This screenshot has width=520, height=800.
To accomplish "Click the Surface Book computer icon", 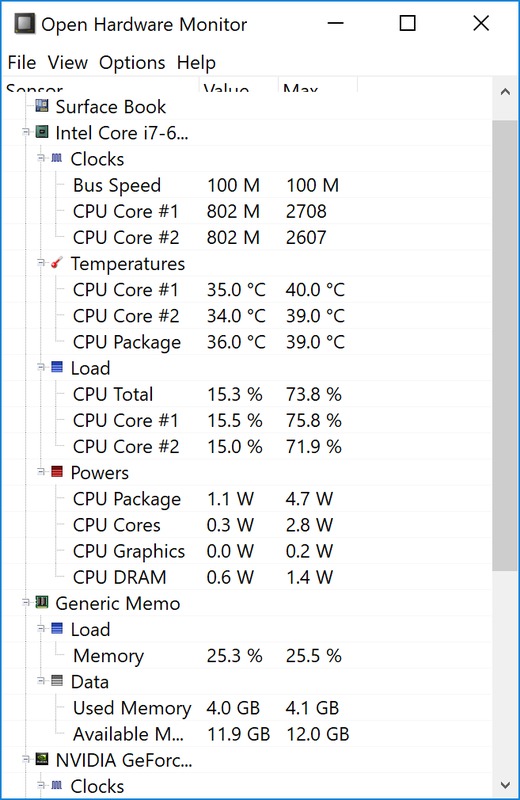I will 42,106.
